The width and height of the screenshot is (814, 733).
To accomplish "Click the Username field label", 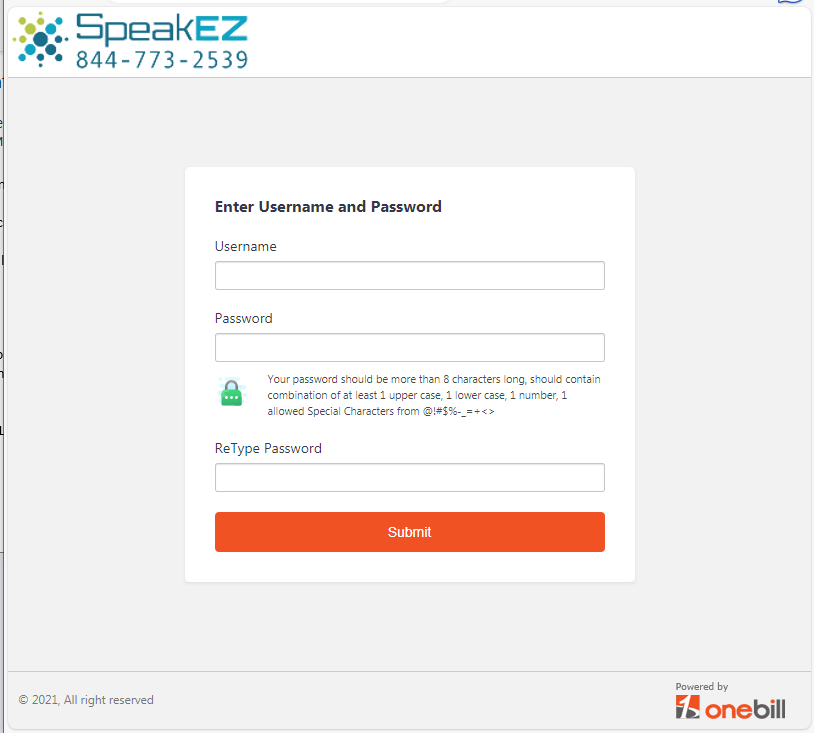I will point(246,247).
